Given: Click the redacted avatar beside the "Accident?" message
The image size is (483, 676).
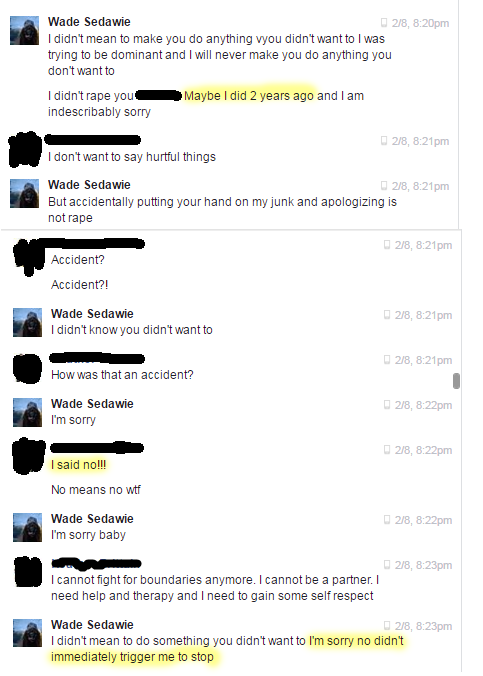Looking at the screenshot, I should [x=29, y=257].
